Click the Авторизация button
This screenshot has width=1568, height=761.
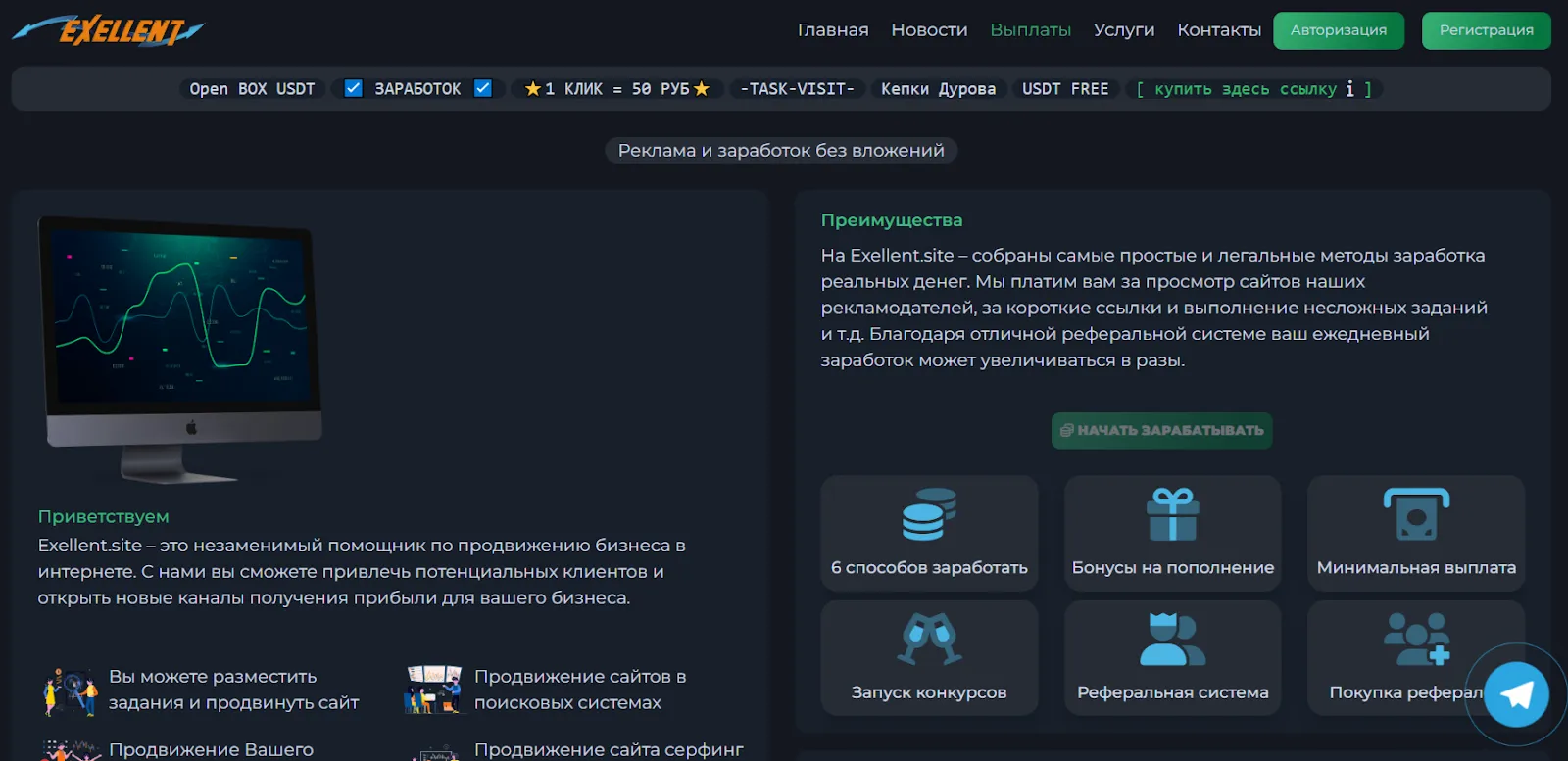coord(1339,30)
